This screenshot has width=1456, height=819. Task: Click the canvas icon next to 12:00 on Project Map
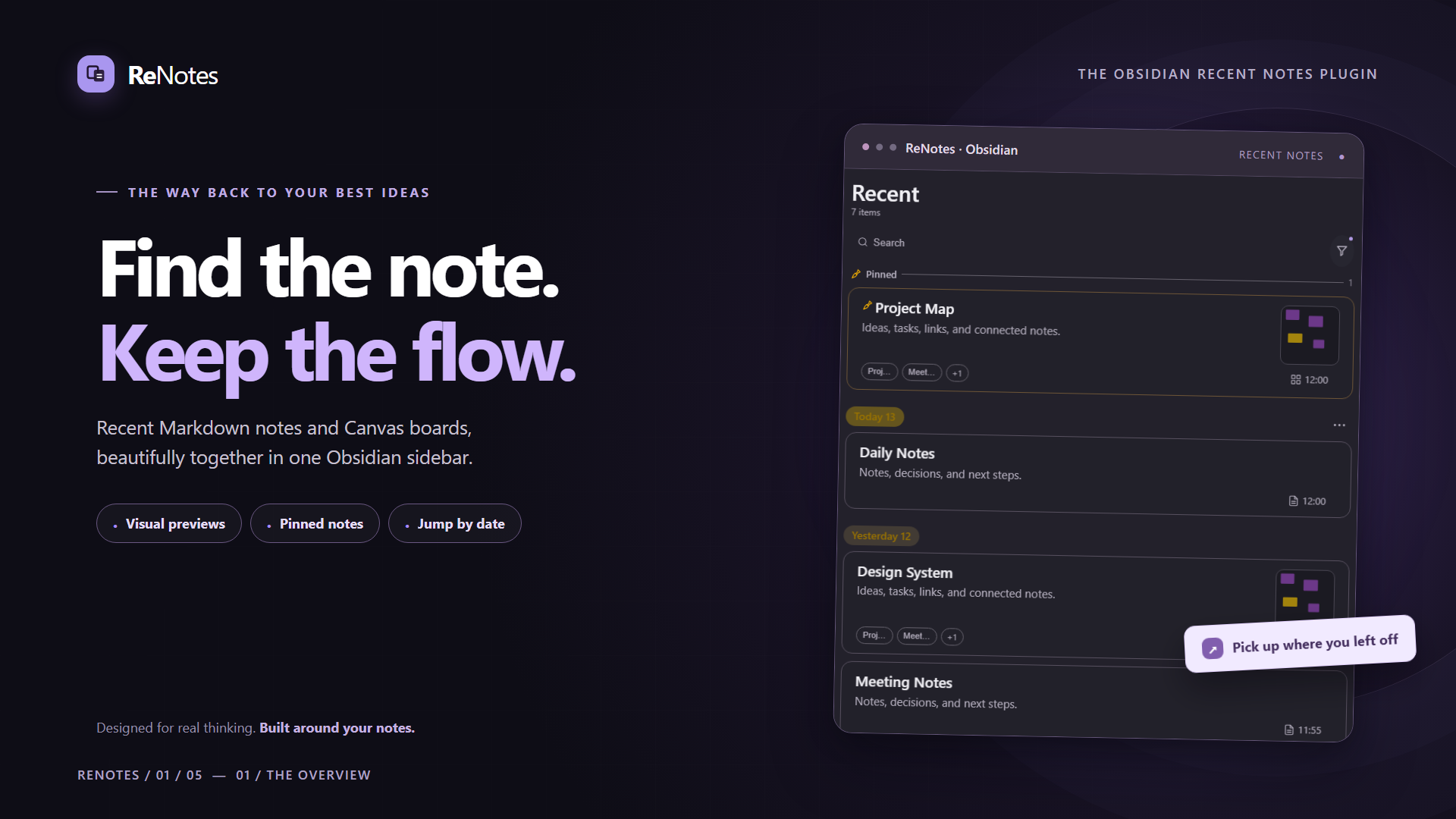(1296, 379)
